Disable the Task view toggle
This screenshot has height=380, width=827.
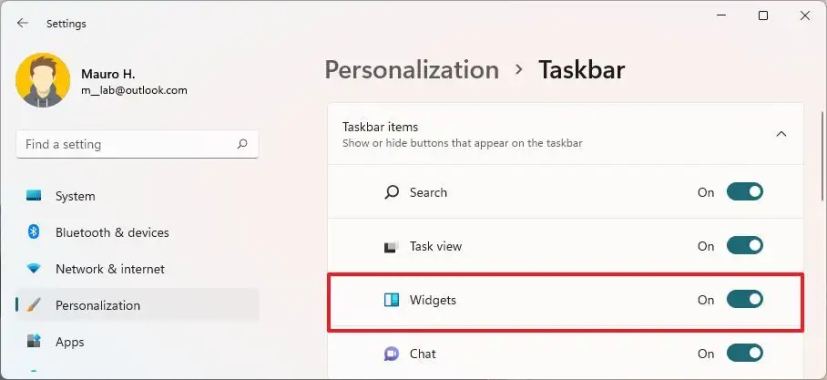(745, 246)
